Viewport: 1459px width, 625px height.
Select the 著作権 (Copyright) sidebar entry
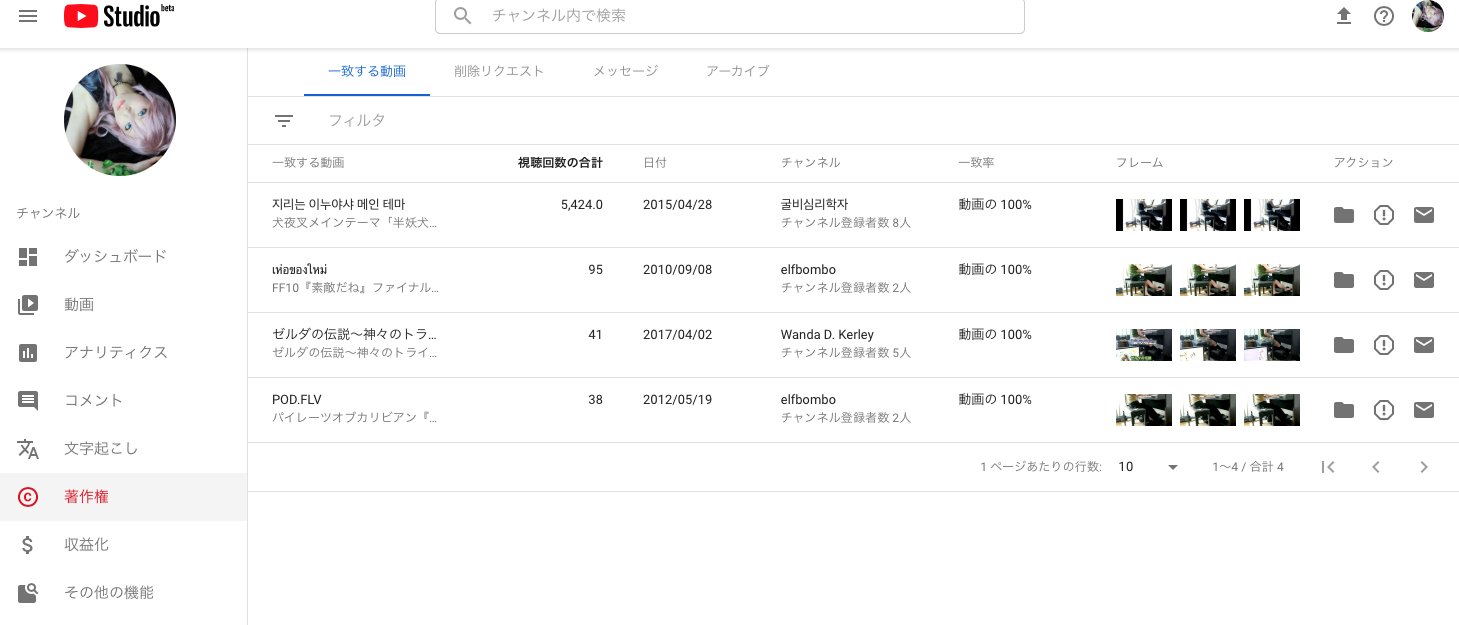pyautogui.click(x=86, y=497)
